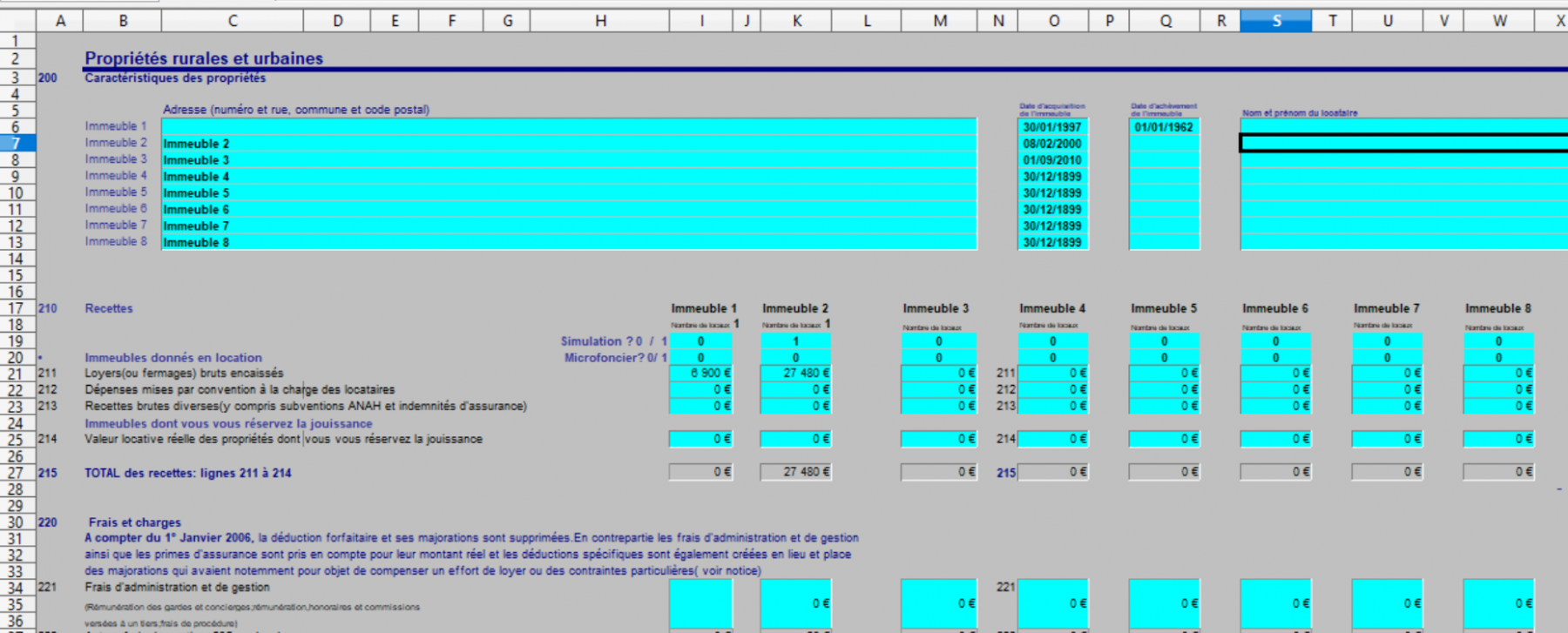Click the address cell containing "Immeuble 8"
The width and height of the screenshot is (1568, 633).
(569, 242)
